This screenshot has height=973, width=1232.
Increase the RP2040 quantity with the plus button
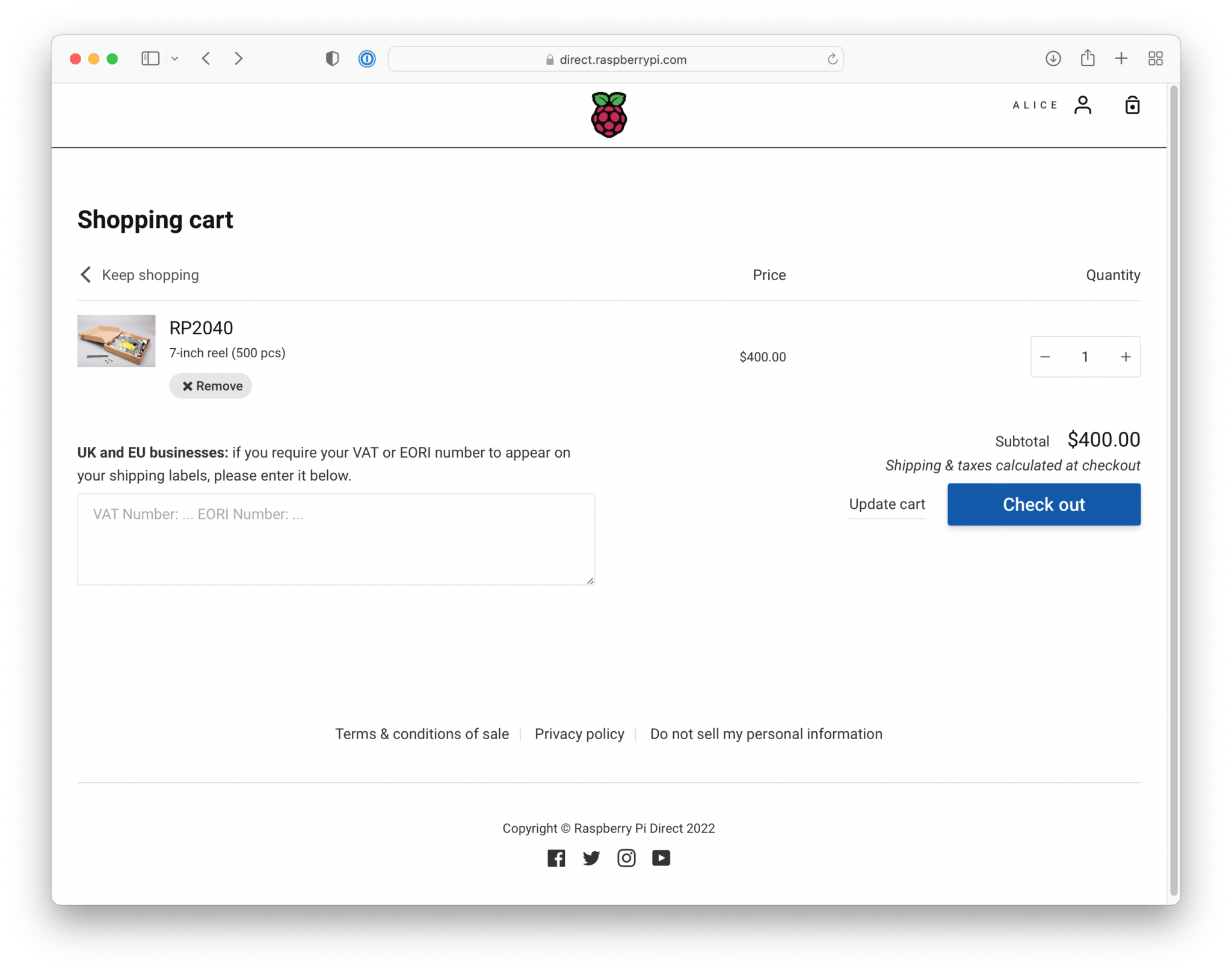click(1126, 357)
